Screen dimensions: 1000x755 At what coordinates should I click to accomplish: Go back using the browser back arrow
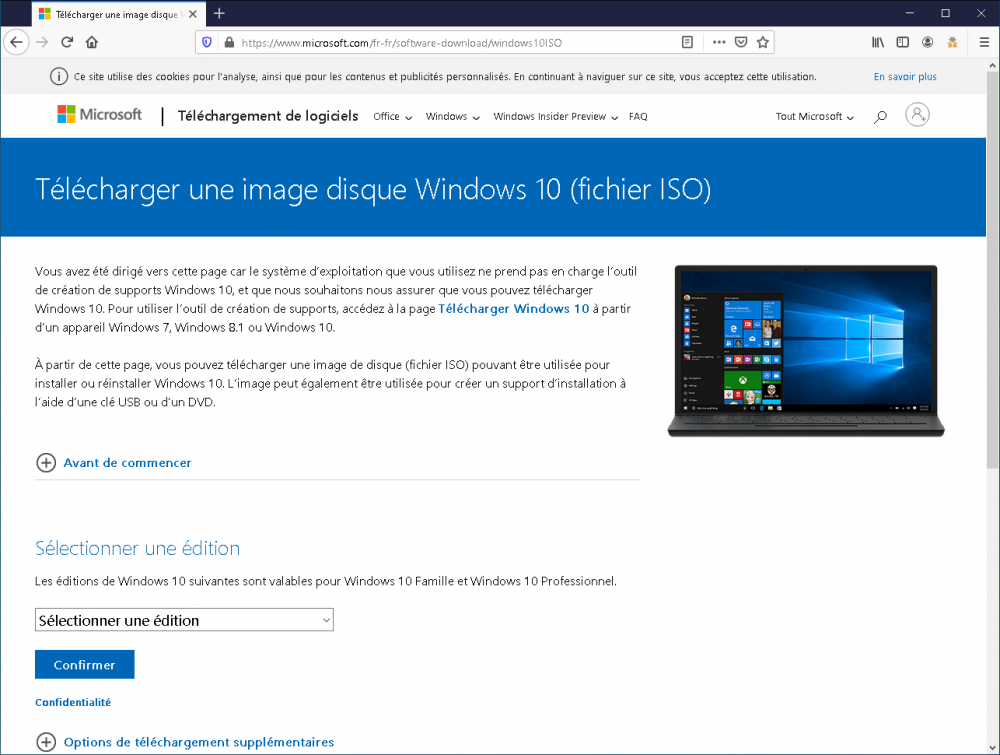tap(17, 43)
